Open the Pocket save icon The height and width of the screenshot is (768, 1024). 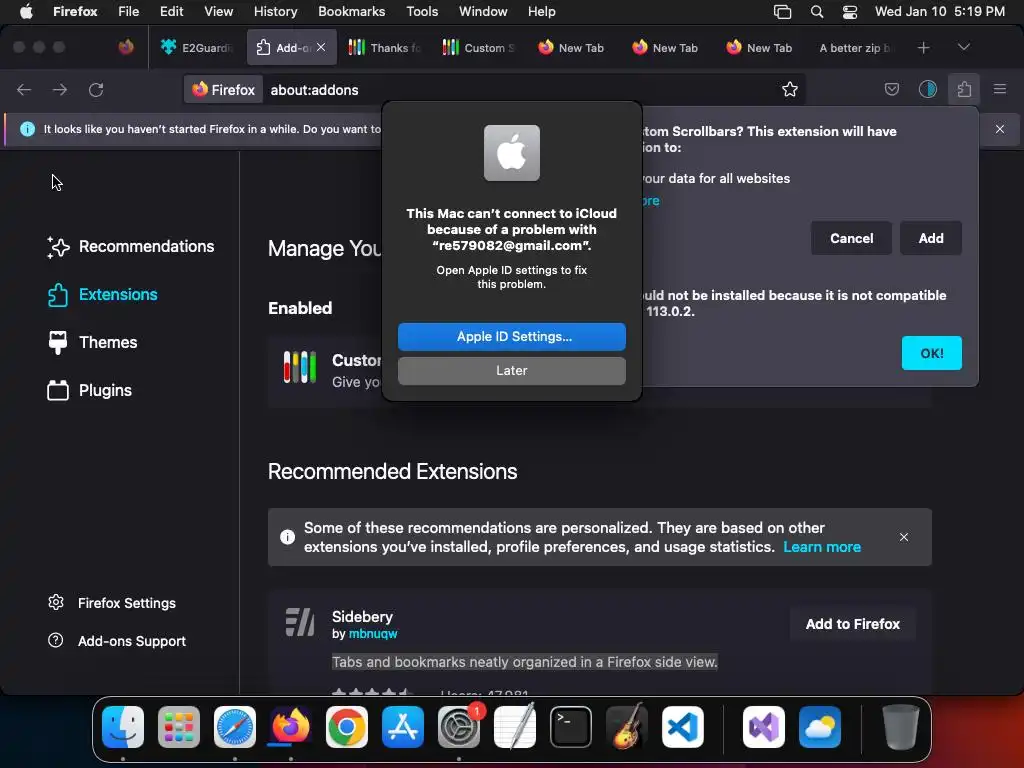click(891, 89)
